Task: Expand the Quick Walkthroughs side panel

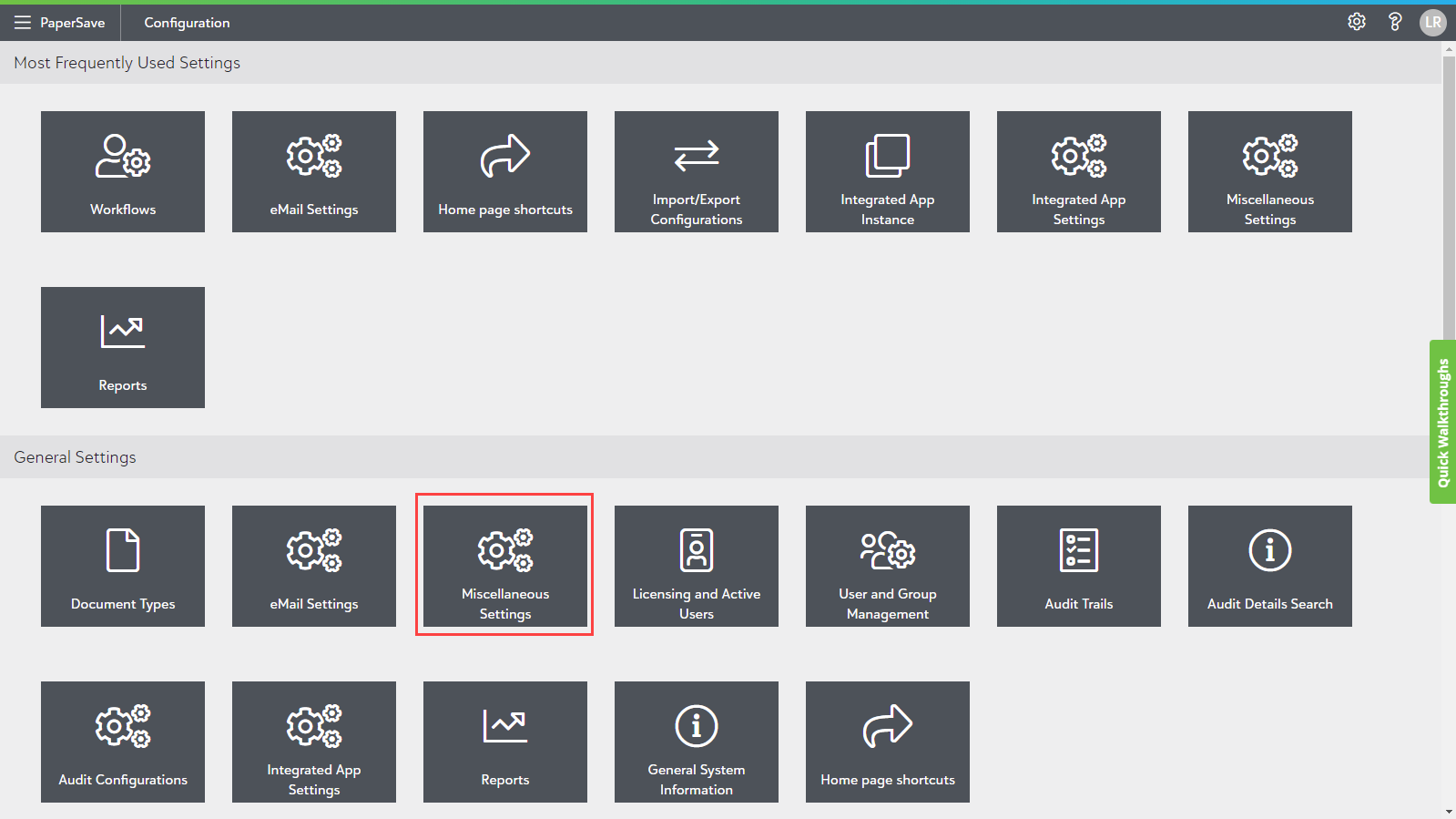Action: click(1442, 422)
